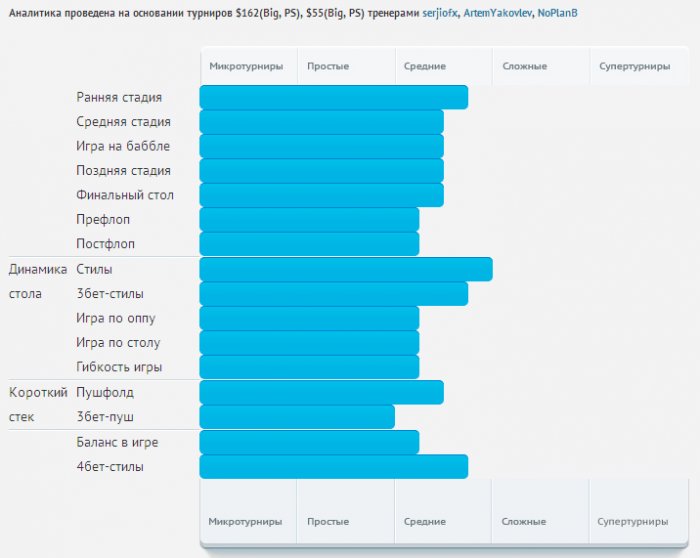Click bottom column label Супертурниры
The width and height of the screenshot is (700, 558).
(633, 521)
